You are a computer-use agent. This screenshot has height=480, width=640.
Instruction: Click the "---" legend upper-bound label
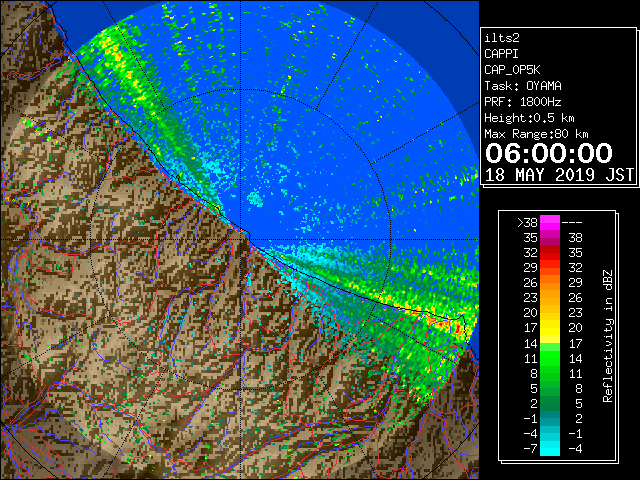coord(572,222)
